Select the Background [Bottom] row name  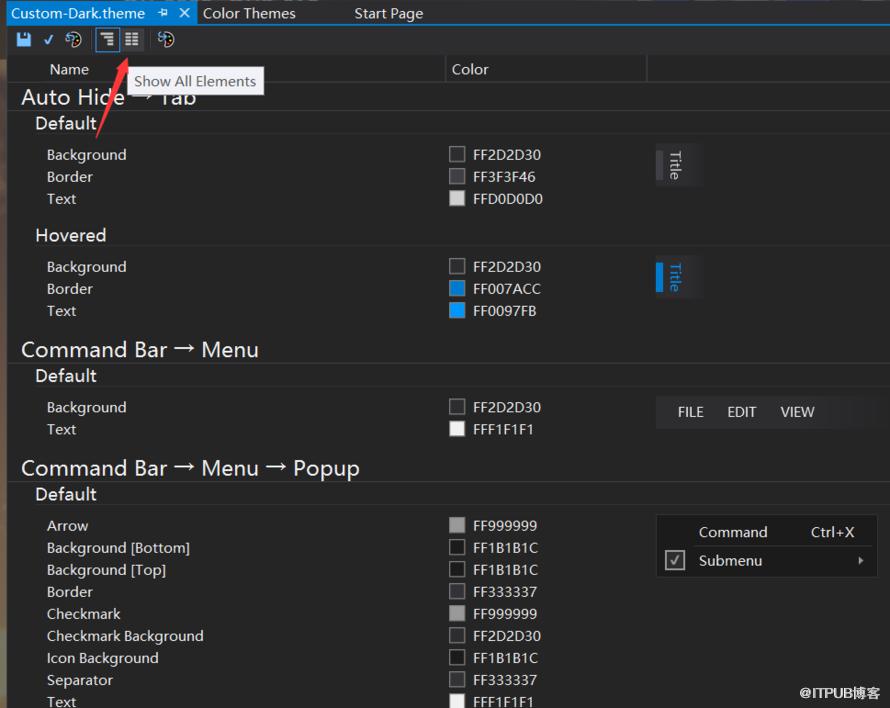[118, 548]
